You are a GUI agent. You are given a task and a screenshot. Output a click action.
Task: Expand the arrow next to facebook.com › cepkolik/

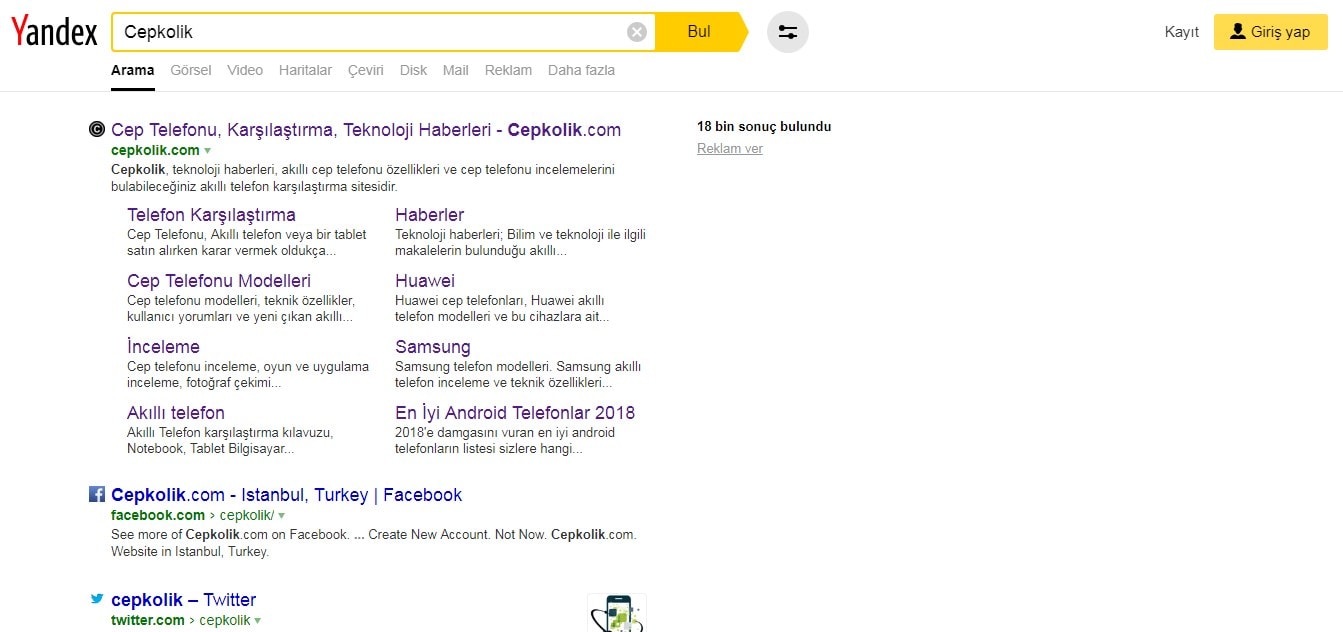point(282,516)
